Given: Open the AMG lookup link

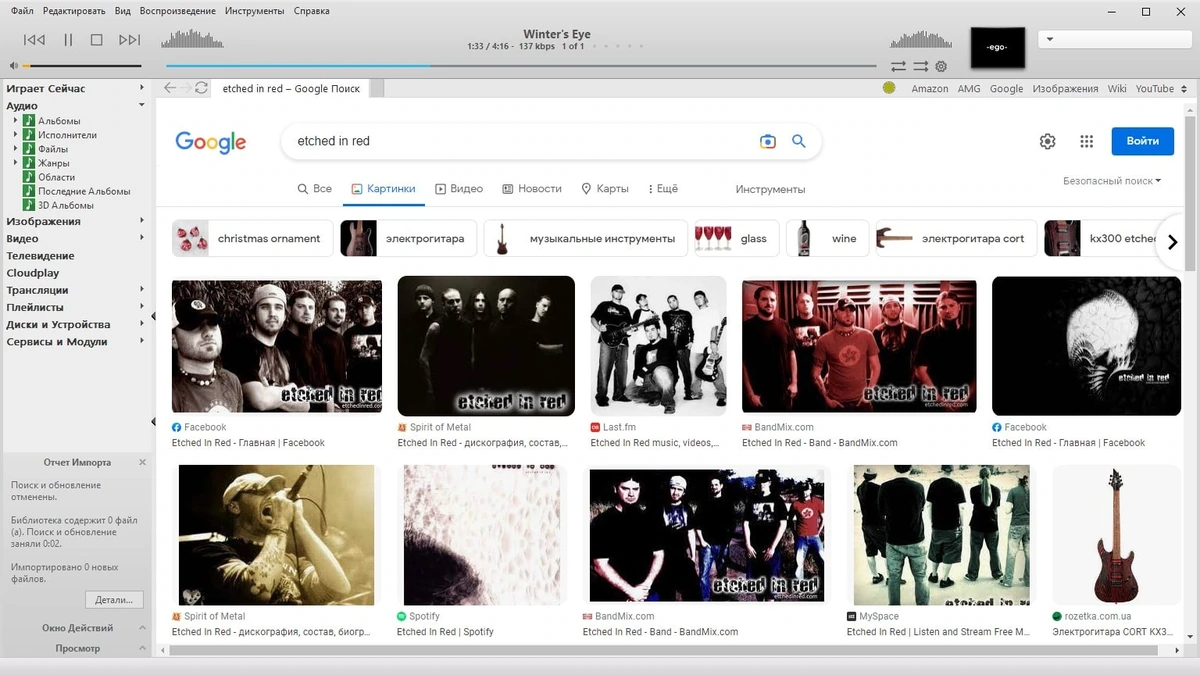Looking at the screenshot, I should pos(969,89).
